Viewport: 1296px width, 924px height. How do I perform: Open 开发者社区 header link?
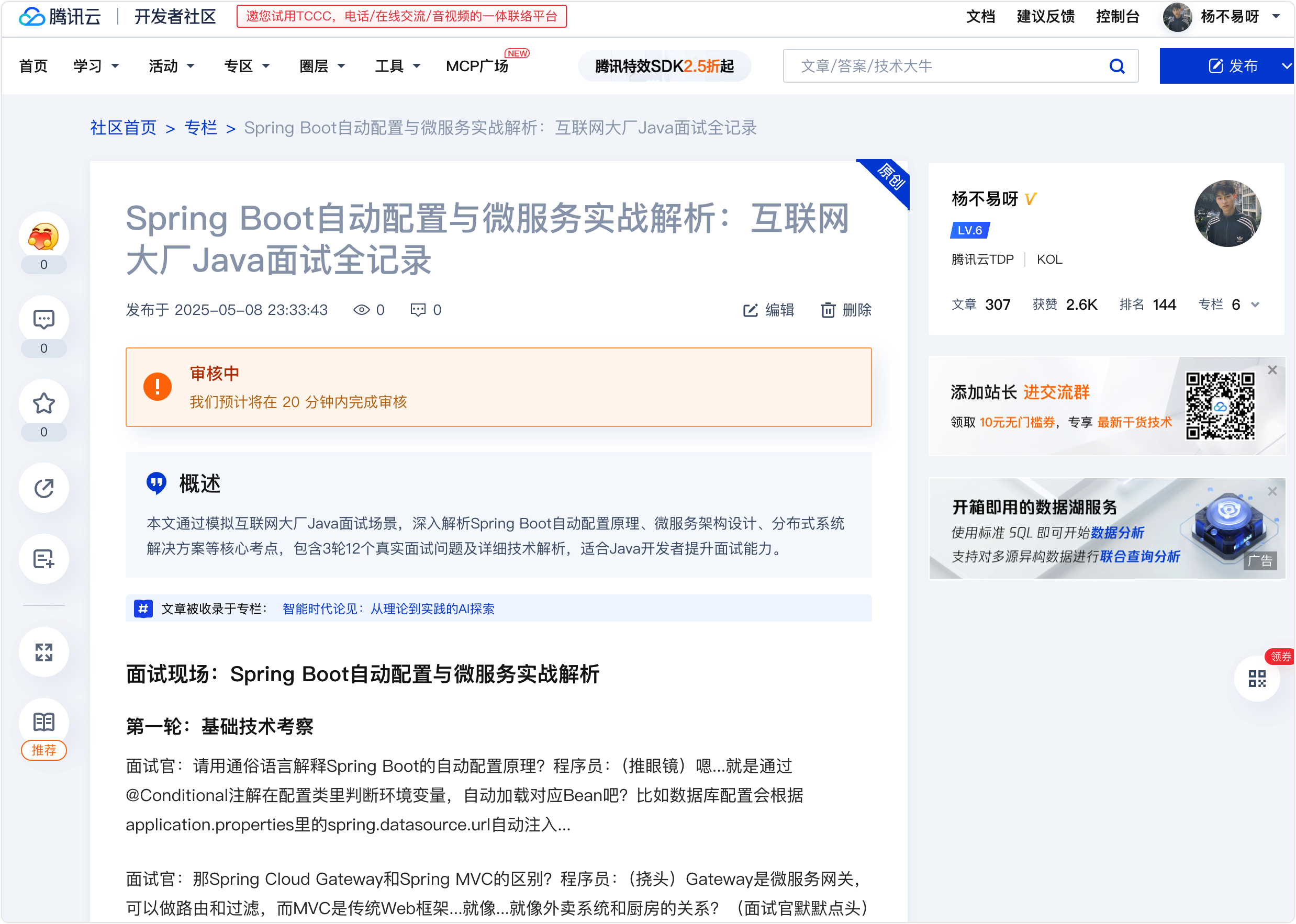point(175,17)
